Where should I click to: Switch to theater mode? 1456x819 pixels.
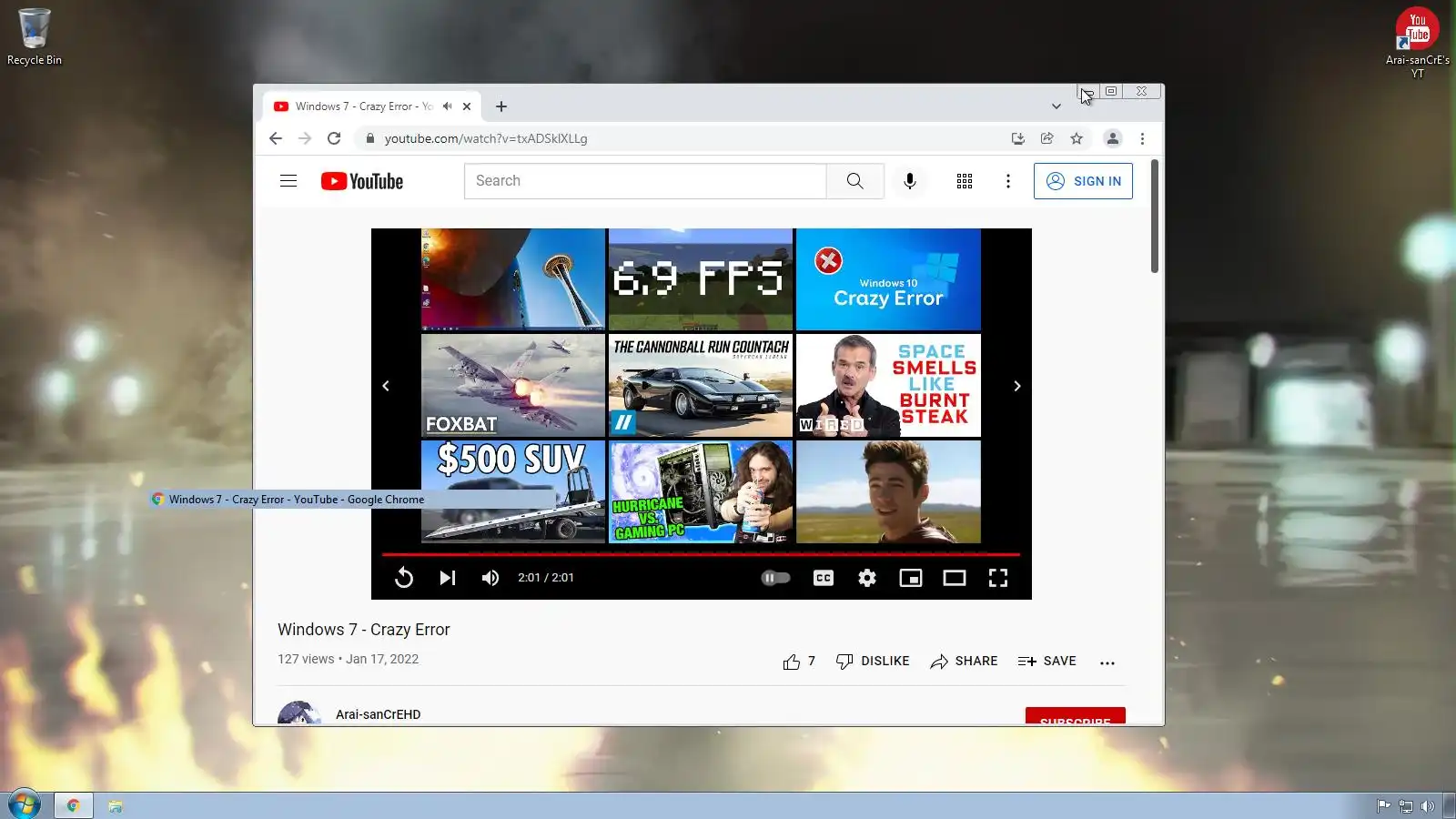(955, 578)
